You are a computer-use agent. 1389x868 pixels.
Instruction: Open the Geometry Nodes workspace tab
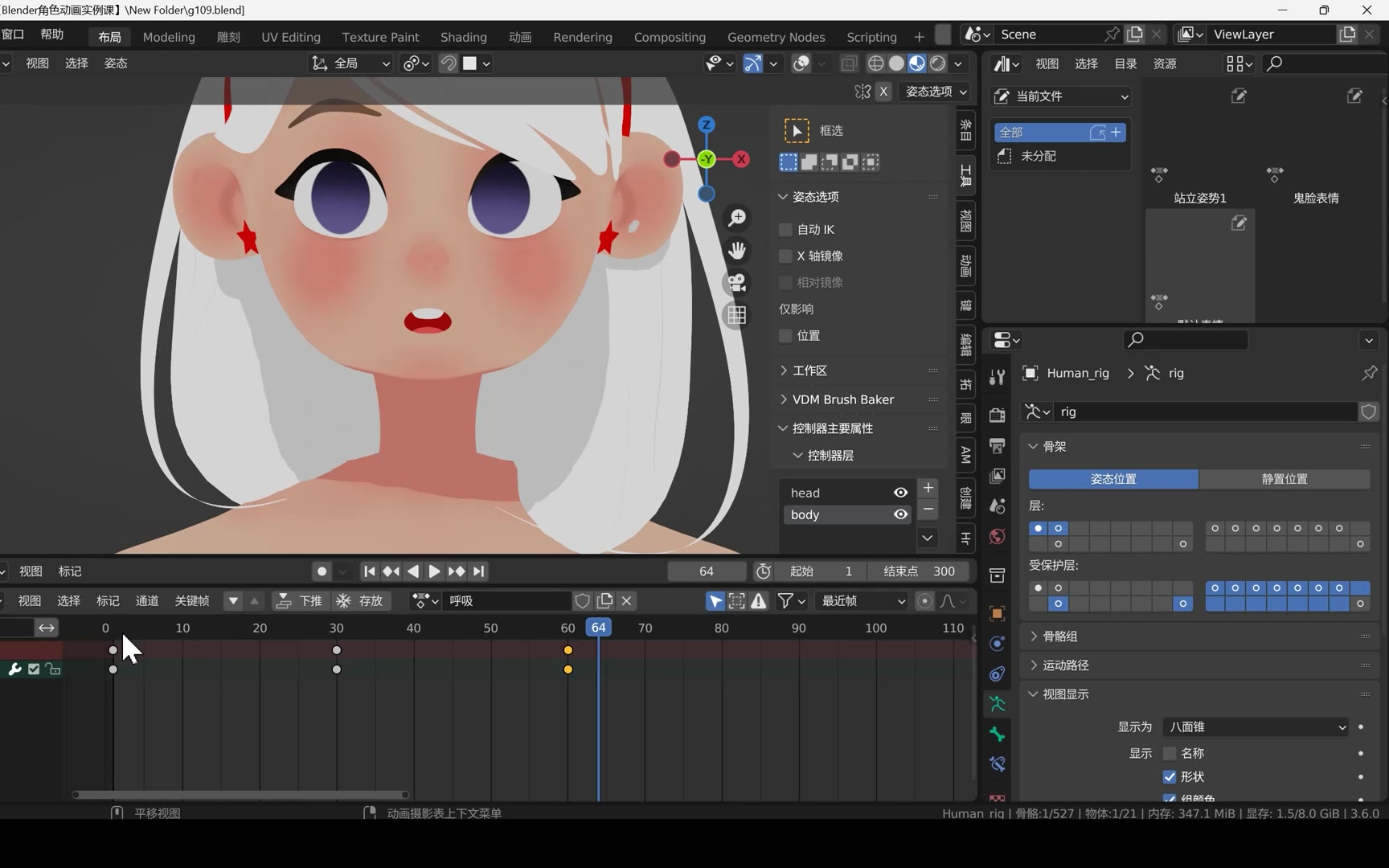(776, 37)
